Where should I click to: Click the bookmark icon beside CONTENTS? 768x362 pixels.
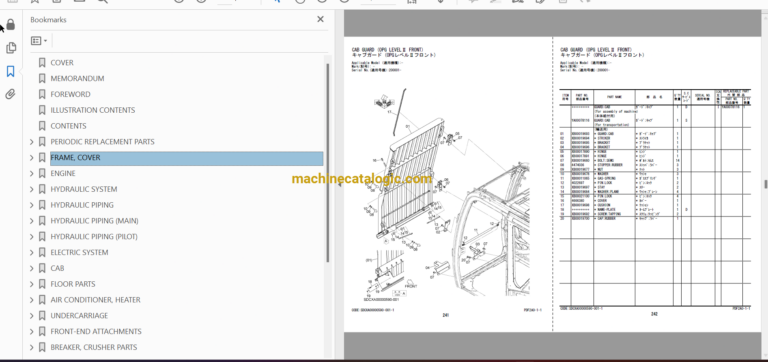42,126
